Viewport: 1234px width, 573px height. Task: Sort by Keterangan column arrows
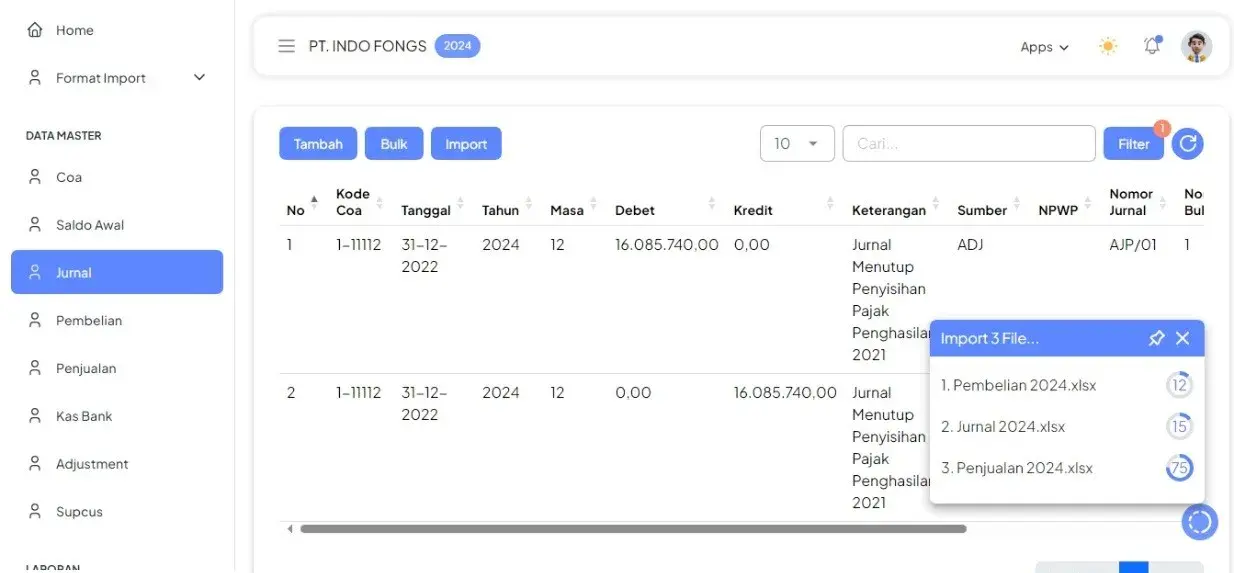(936, 203)
